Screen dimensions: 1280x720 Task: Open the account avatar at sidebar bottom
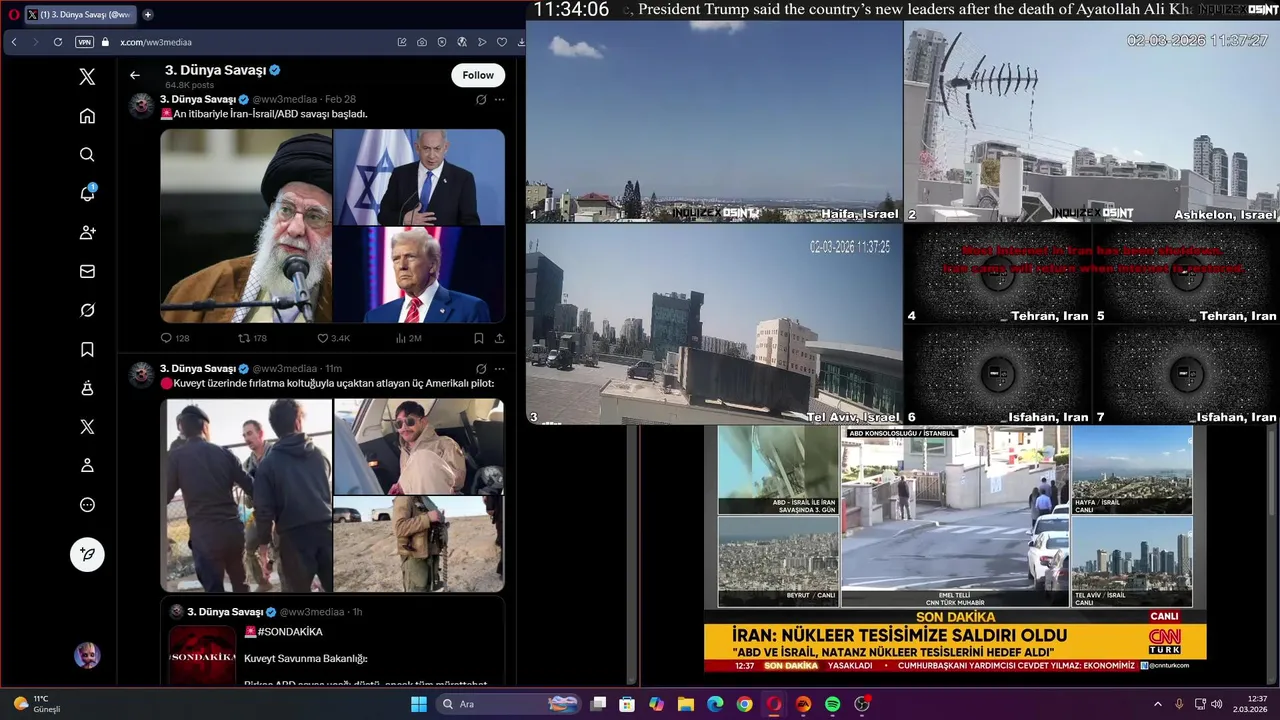coord(87,655)
